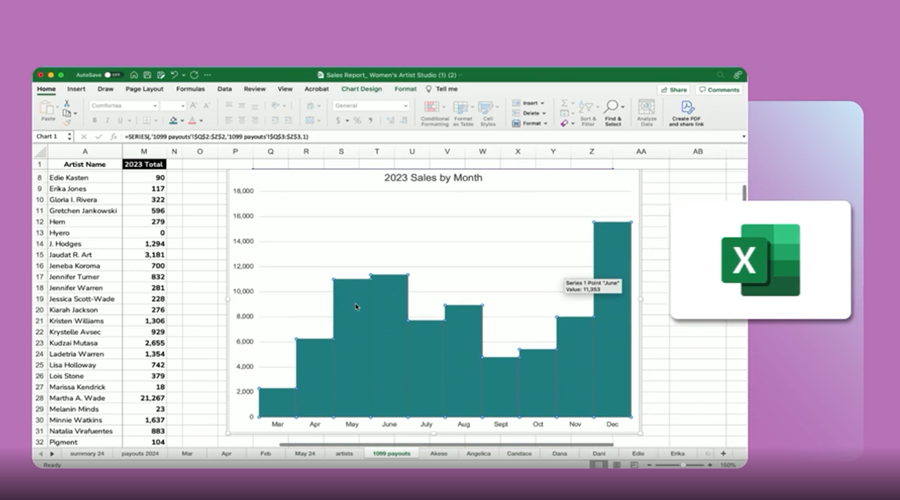
Task: Click the zoom slider in status bar
Action: click(680, 465)
